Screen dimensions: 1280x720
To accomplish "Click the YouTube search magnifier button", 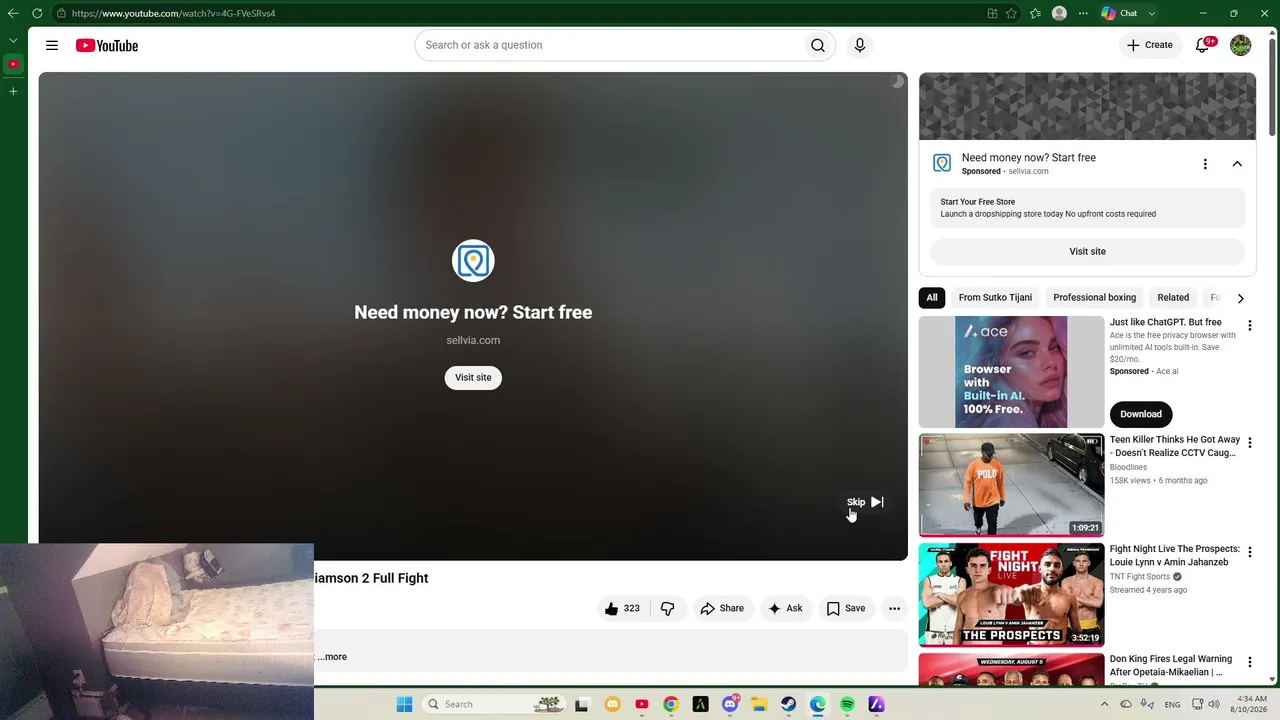I will coord(818,45).
